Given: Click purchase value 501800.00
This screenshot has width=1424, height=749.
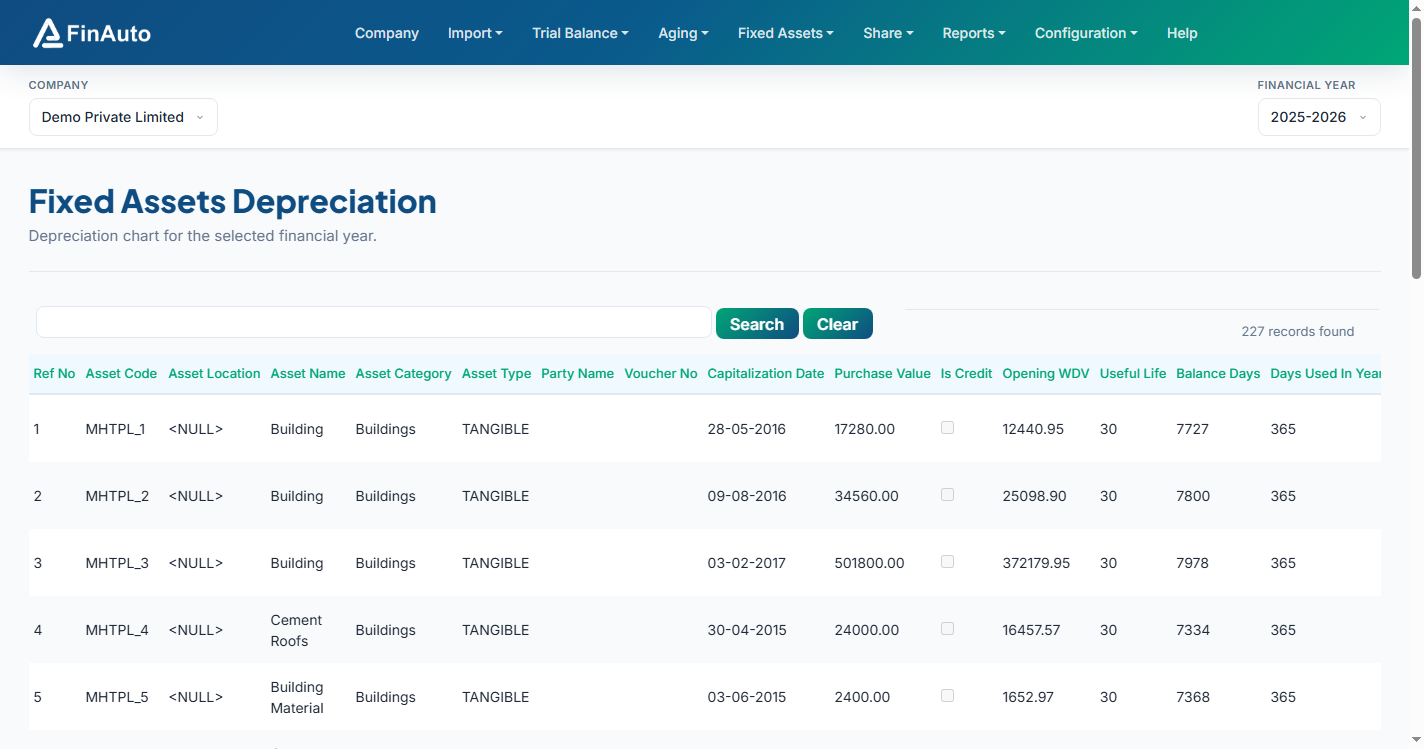Looking at the screenshot, I should (x=869, y=563).
